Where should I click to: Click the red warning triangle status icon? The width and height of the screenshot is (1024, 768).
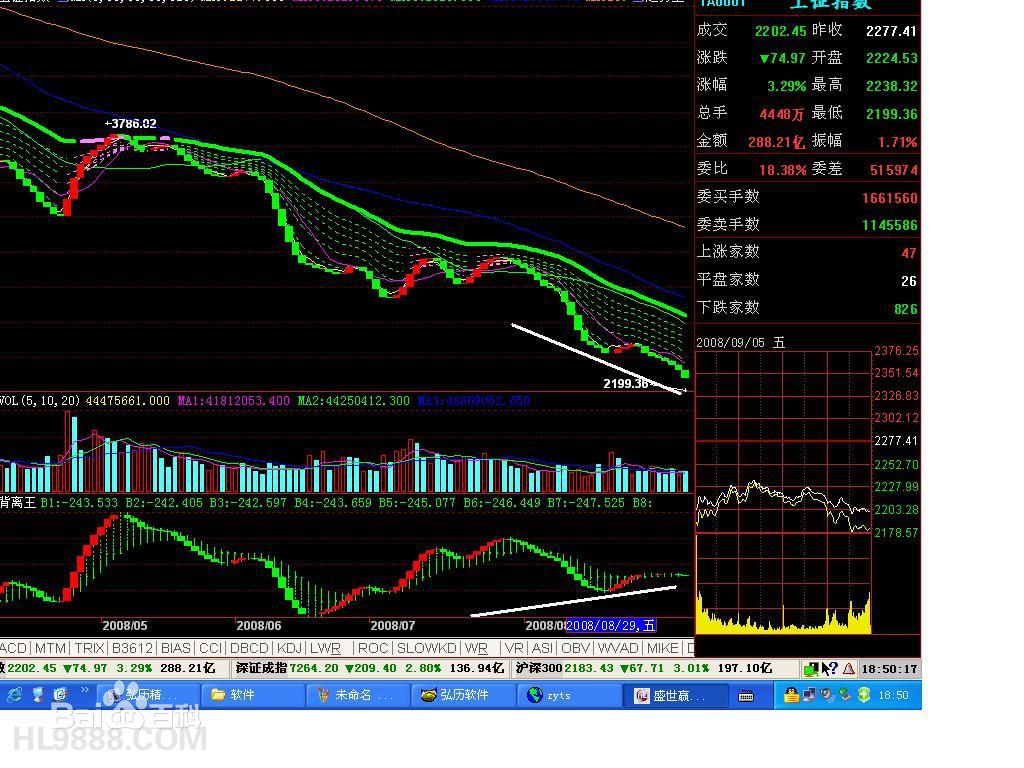(x=848, y=669)
